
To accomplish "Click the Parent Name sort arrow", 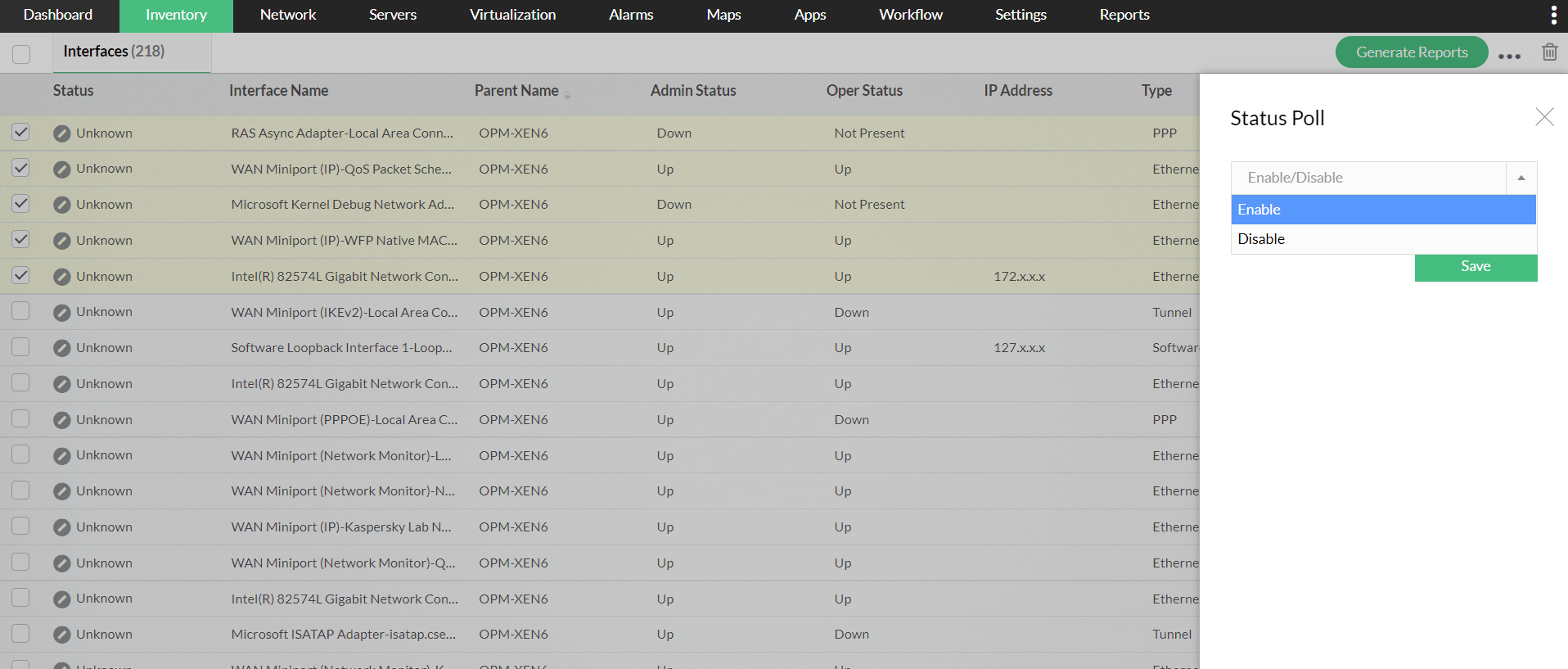I will point(567,95).
